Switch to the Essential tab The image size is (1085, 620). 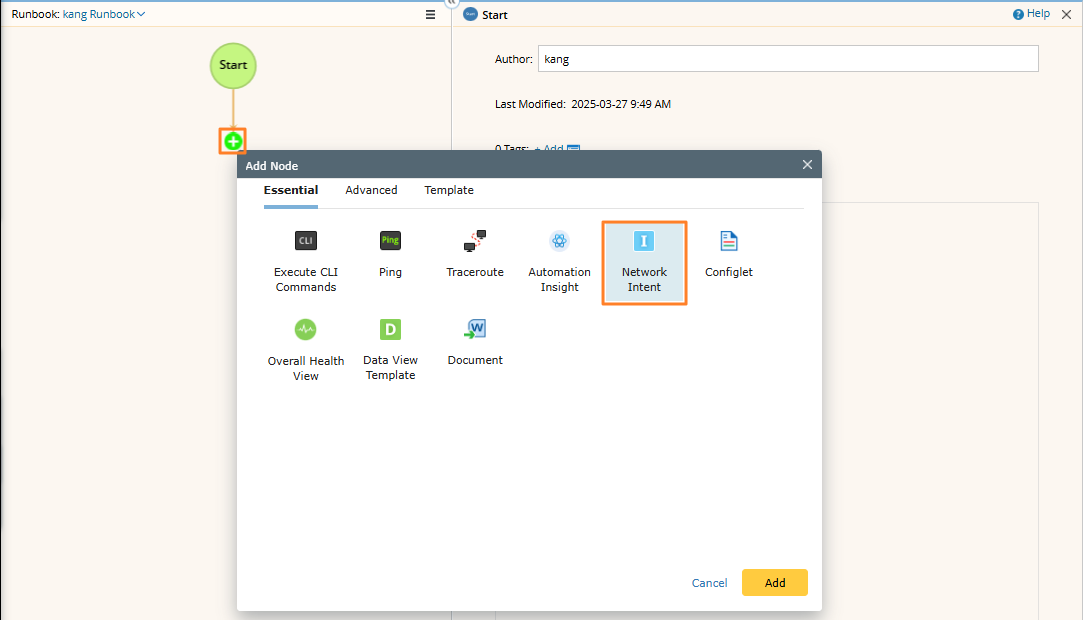[291, 190]
